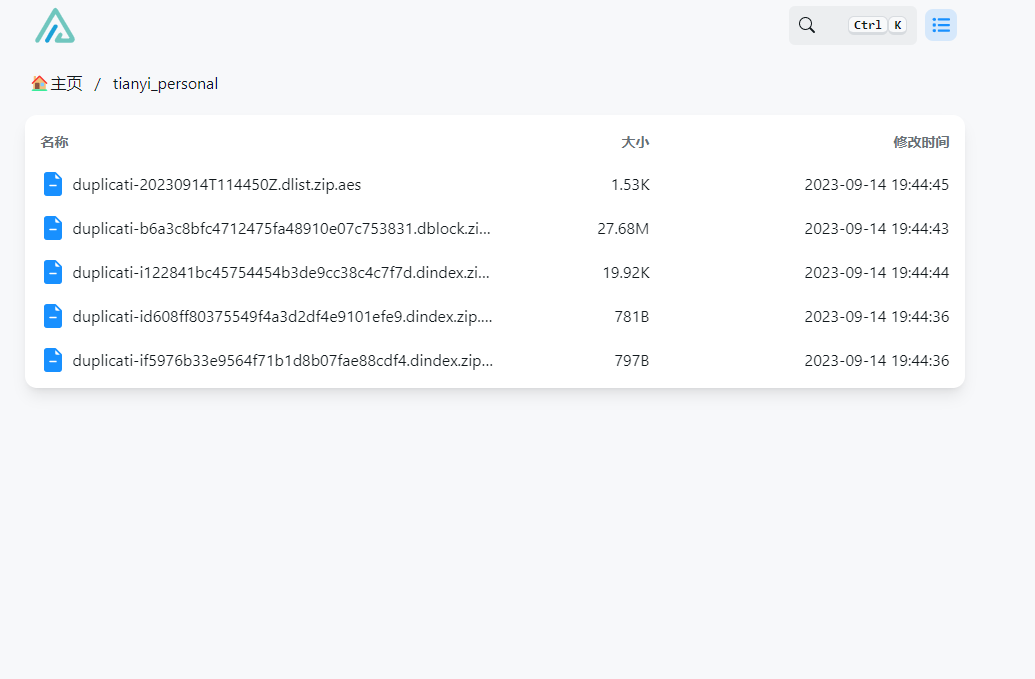Select the 781B size dindex file row
This screenshot has height=679, width=1035.
coord(631,316)
